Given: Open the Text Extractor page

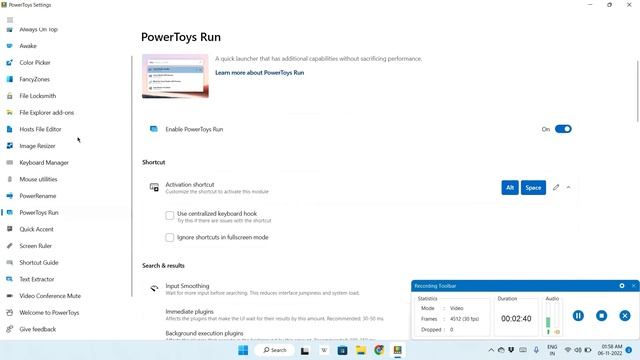Looking at the screenshot, I should tap(37, 279).
